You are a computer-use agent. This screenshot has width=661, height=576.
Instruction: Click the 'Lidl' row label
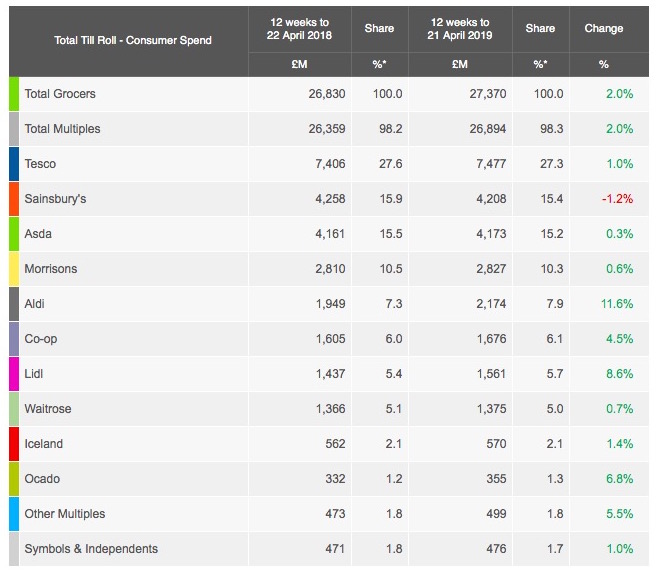[34, 374]
